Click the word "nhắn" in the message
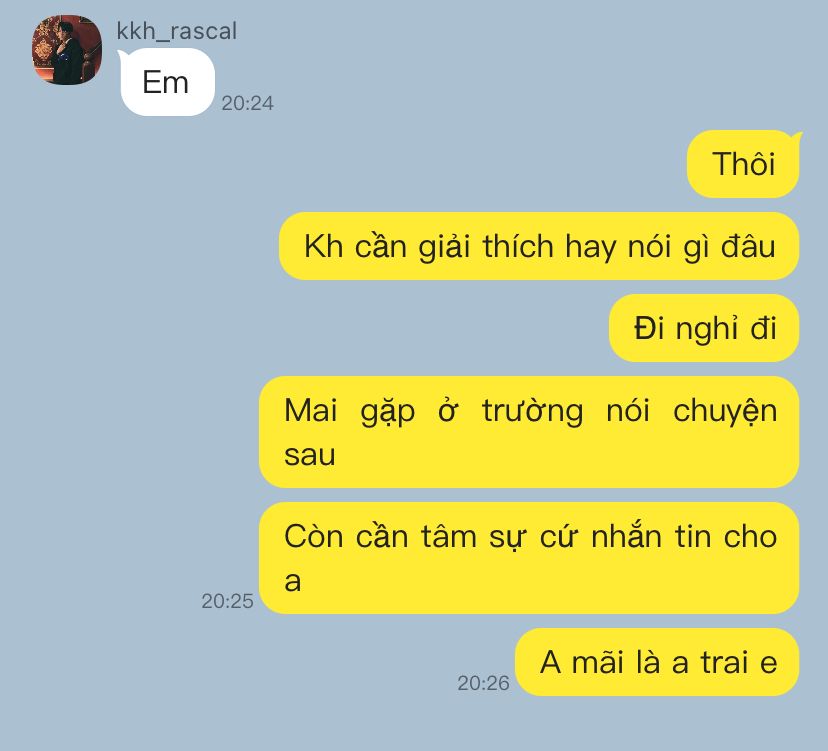This screenshot has width=828, height=751. (x=626, y=537)
